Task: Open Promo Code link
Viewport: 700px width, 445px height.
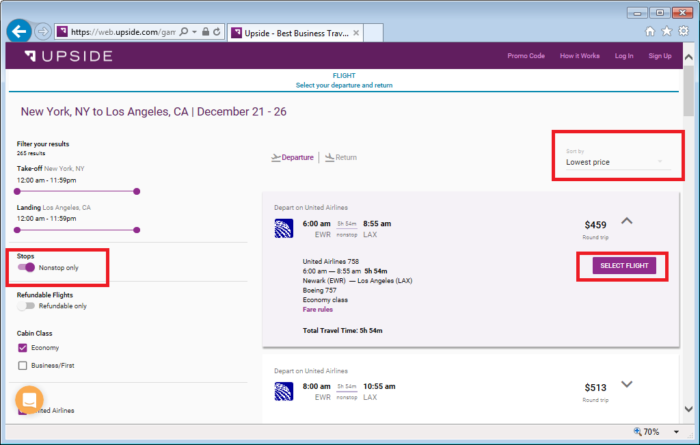Action: tap(526, 56)
